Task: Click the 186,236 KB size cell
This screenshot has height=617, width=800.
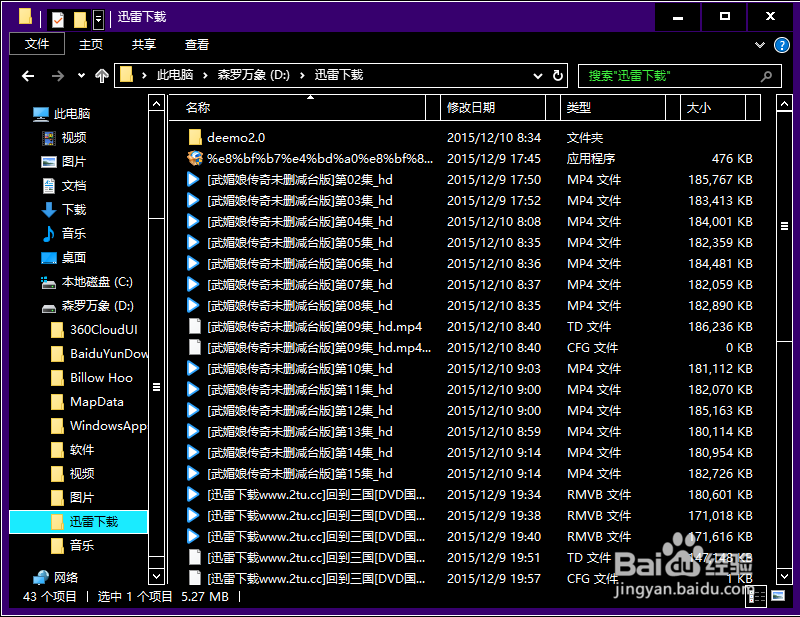Action: tap(720, 326)
